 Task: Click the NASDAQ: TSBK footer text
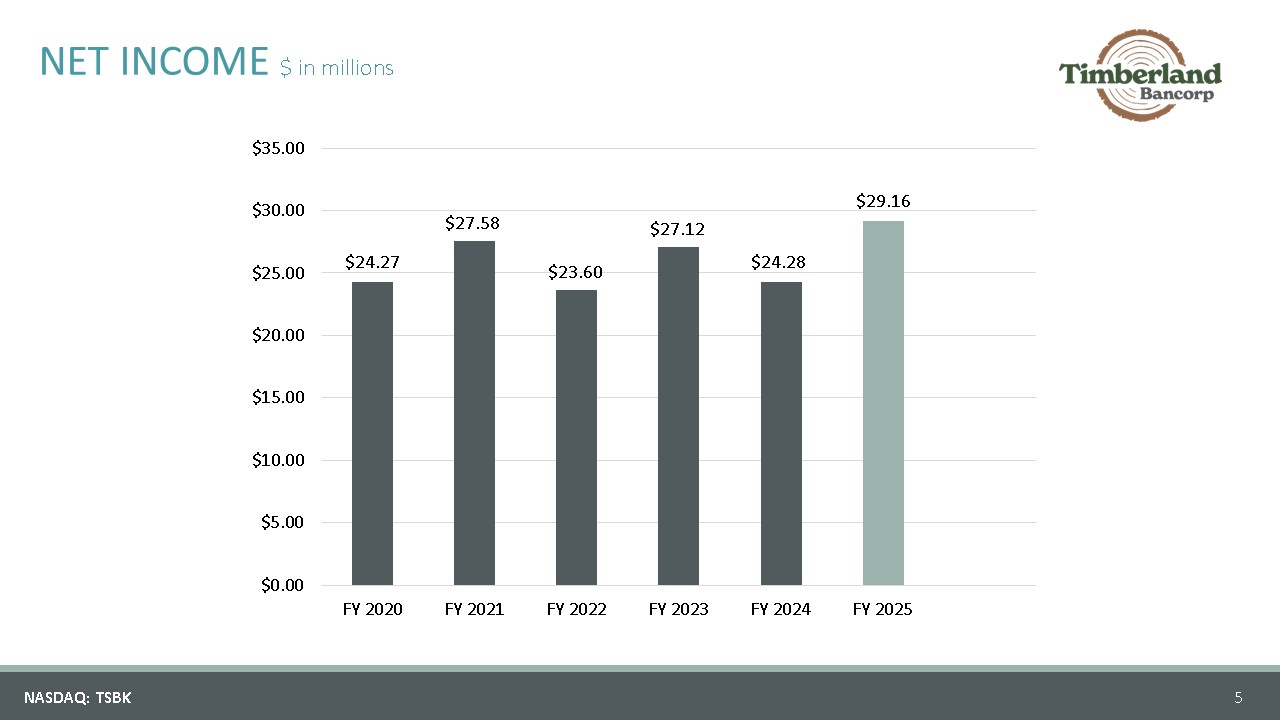tap(78, 698)
